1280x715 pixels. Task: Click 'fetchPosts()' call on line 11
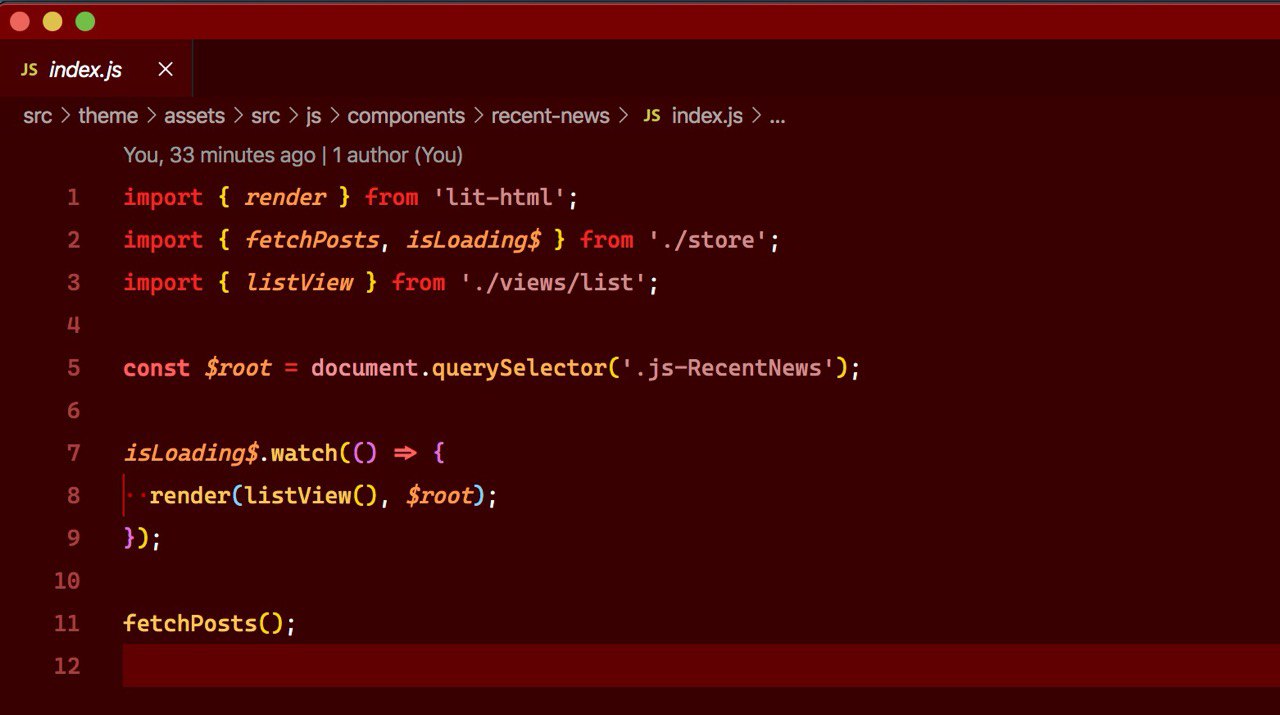[x=204, y=624]
